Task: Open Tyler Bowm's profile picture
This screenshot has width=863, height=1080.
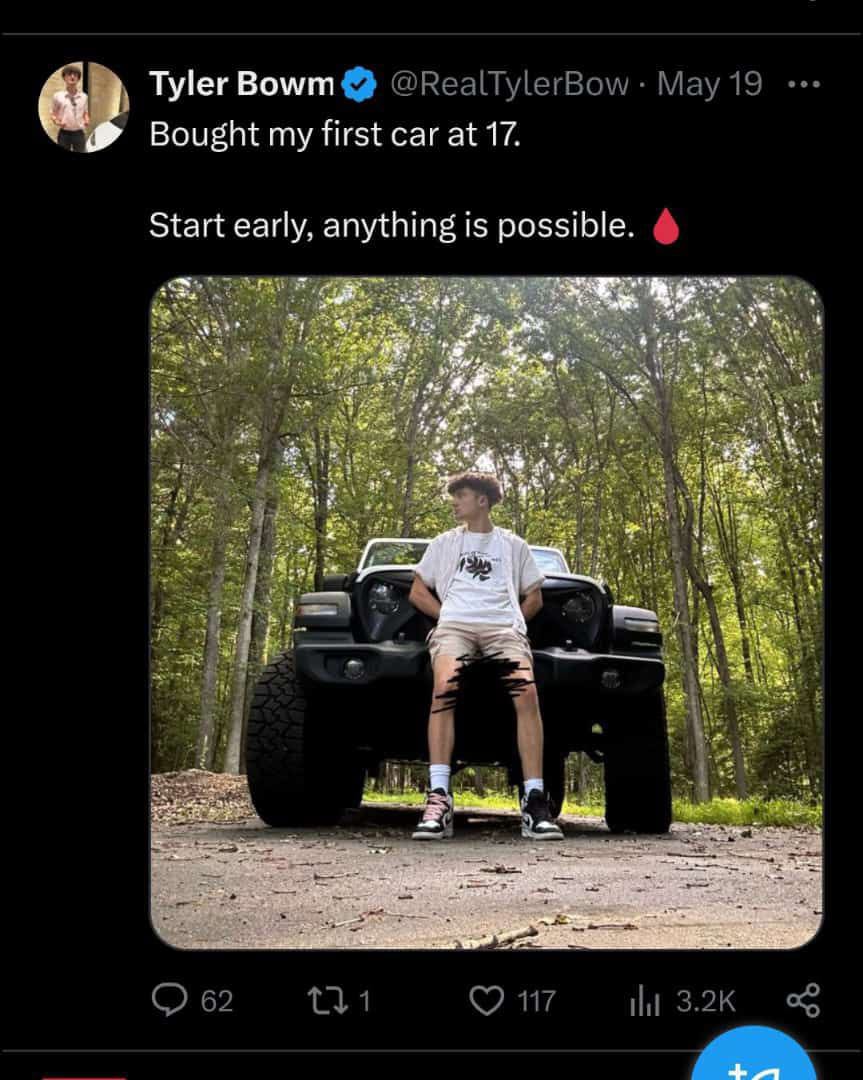Action: pyautogui.click(x=83, y=107)
